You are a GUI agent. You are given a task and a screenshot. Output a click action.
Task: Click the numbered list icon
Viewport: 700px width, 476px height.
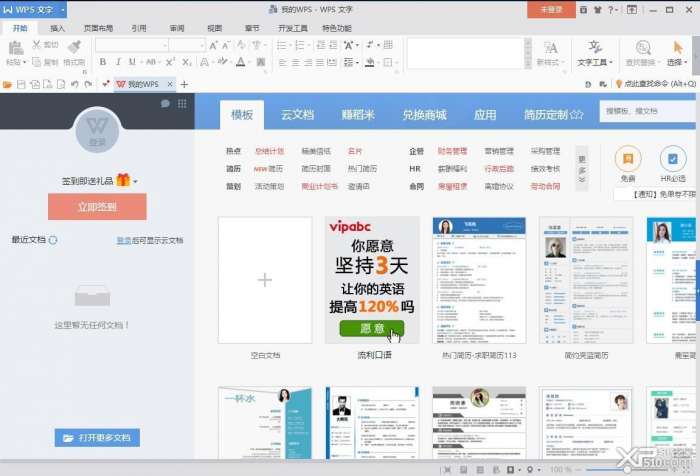(300, 45)
